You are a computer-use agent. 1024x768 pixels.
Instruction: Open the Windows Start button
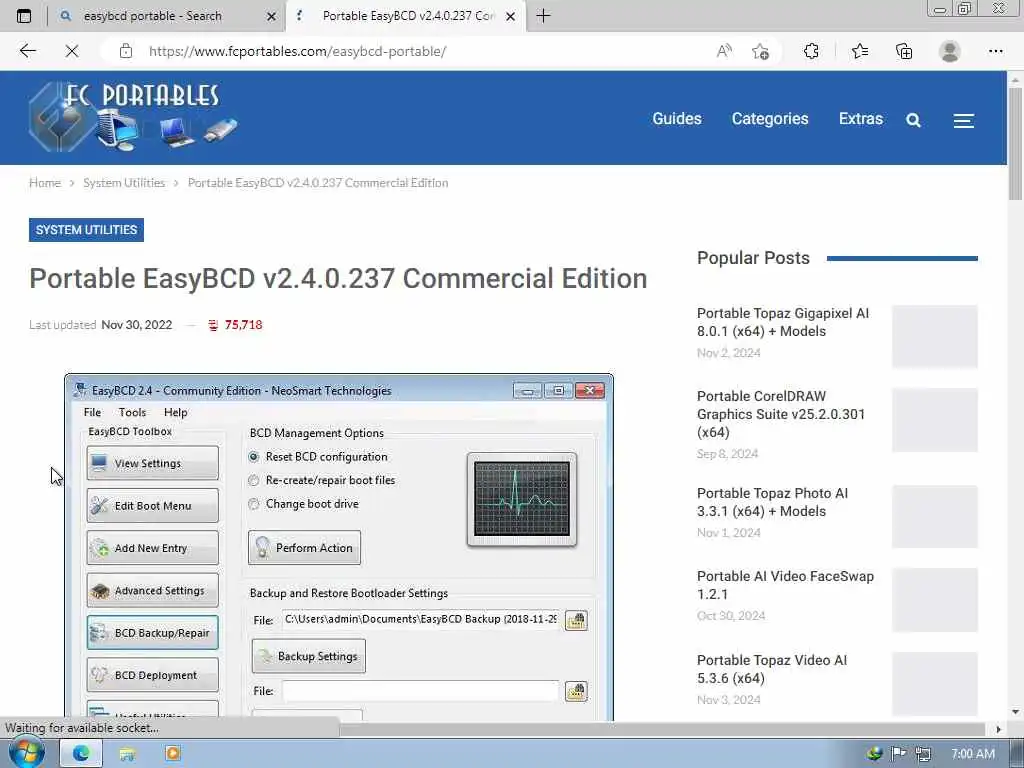coord(26,753)
